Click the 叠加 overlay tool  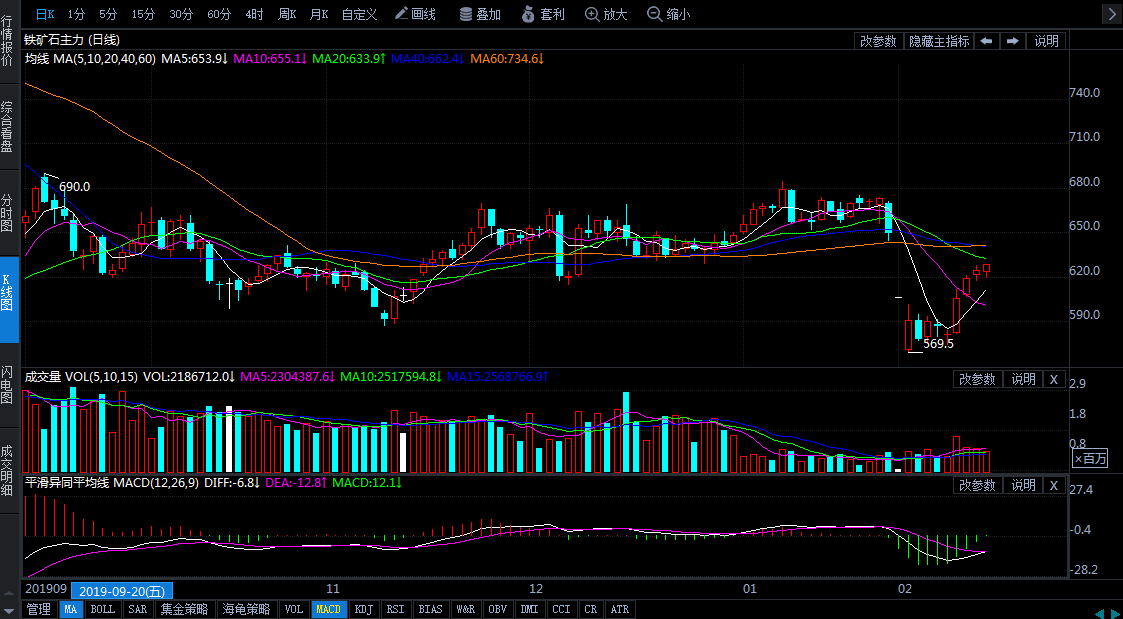pos(480,14)
